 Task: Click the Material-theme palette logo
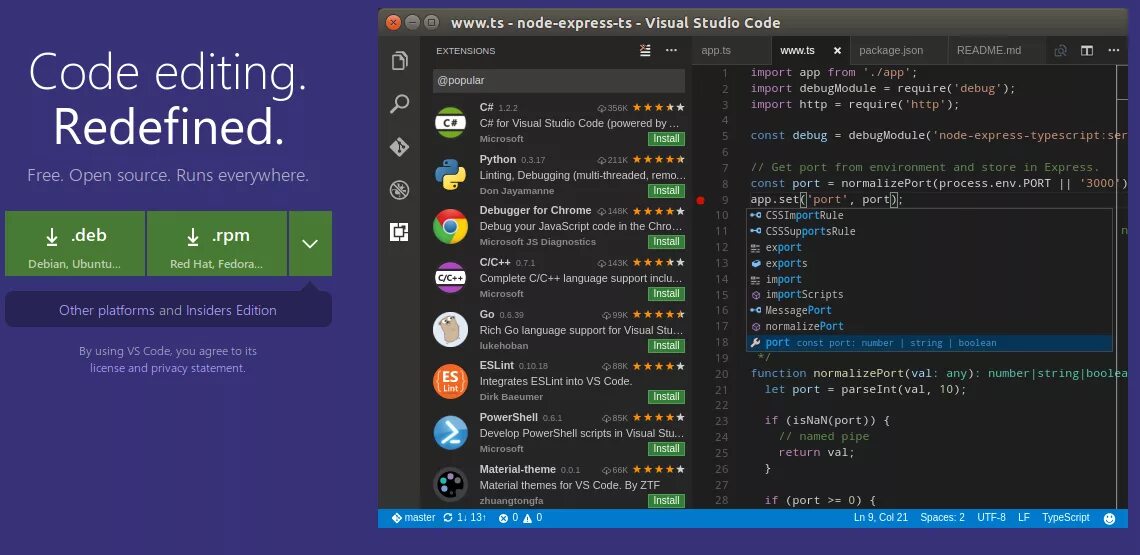pos(450,484)
